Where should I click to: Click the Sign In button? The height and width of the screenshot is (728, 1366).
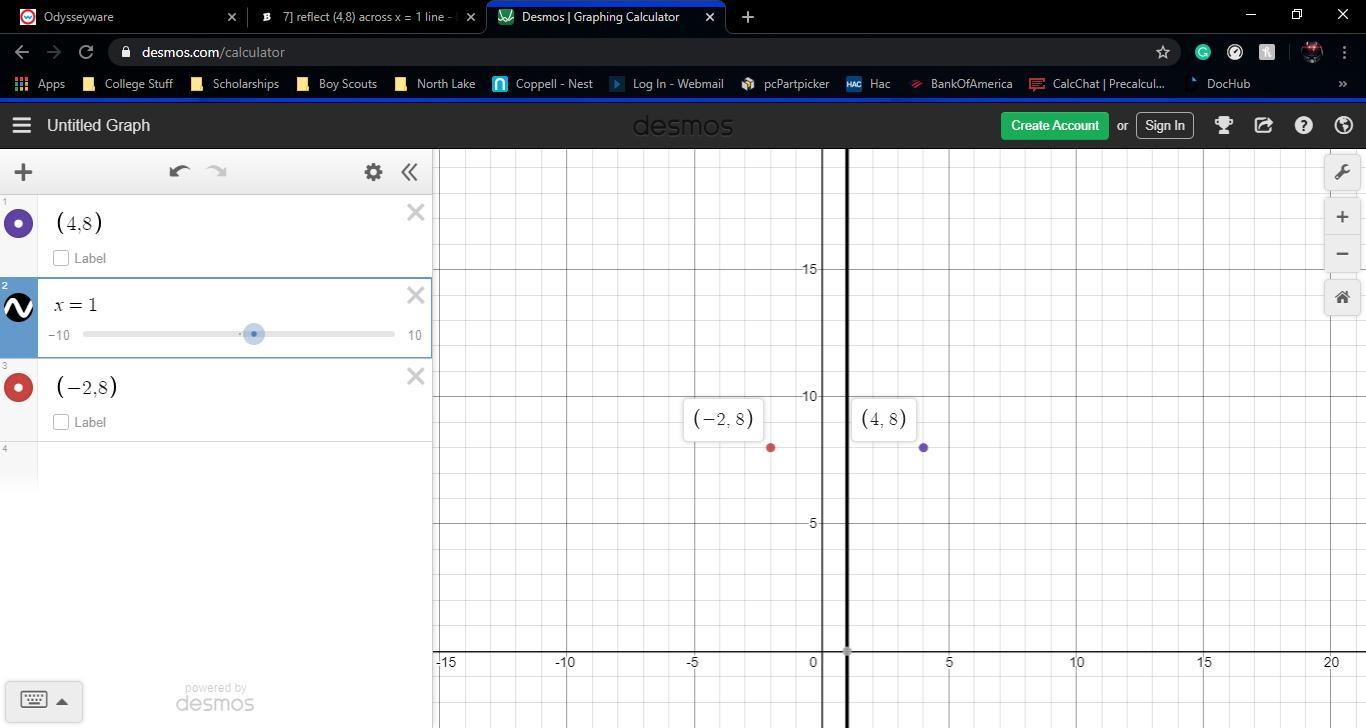(1164, 125)
